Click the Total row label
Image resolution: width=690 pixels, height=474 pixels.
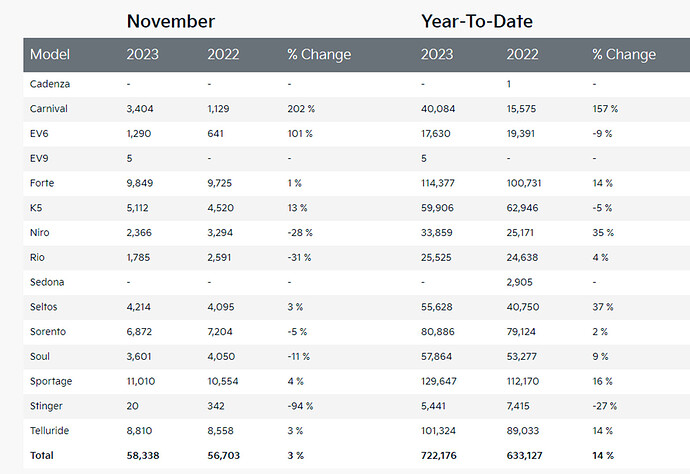pyautogui.click(x=43, y=455)
